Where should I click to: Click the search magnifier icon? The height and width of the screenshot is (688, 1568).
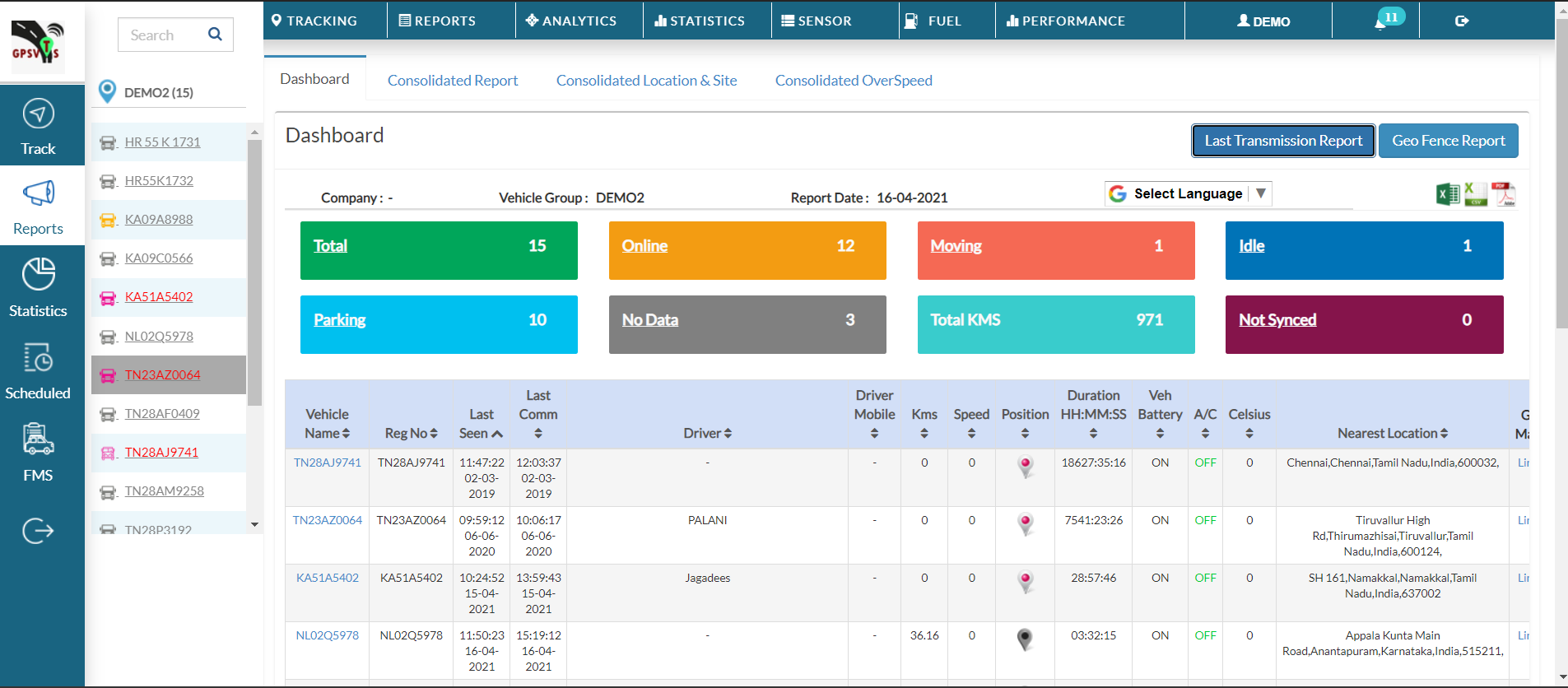[215, 35]
